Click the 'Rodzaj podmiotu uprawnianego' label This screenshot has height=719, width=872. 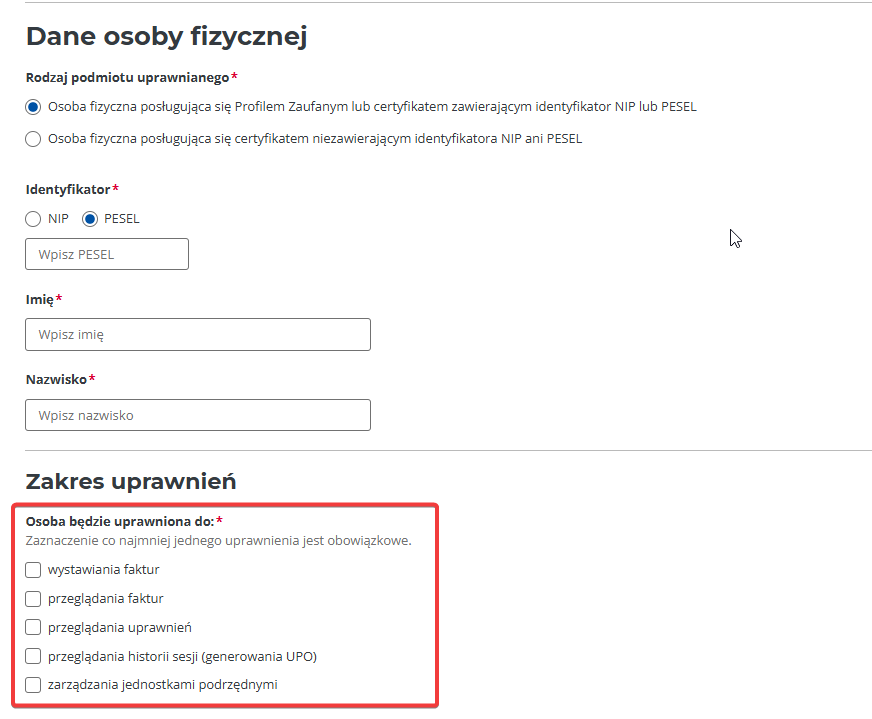click(x=127, y=77)
